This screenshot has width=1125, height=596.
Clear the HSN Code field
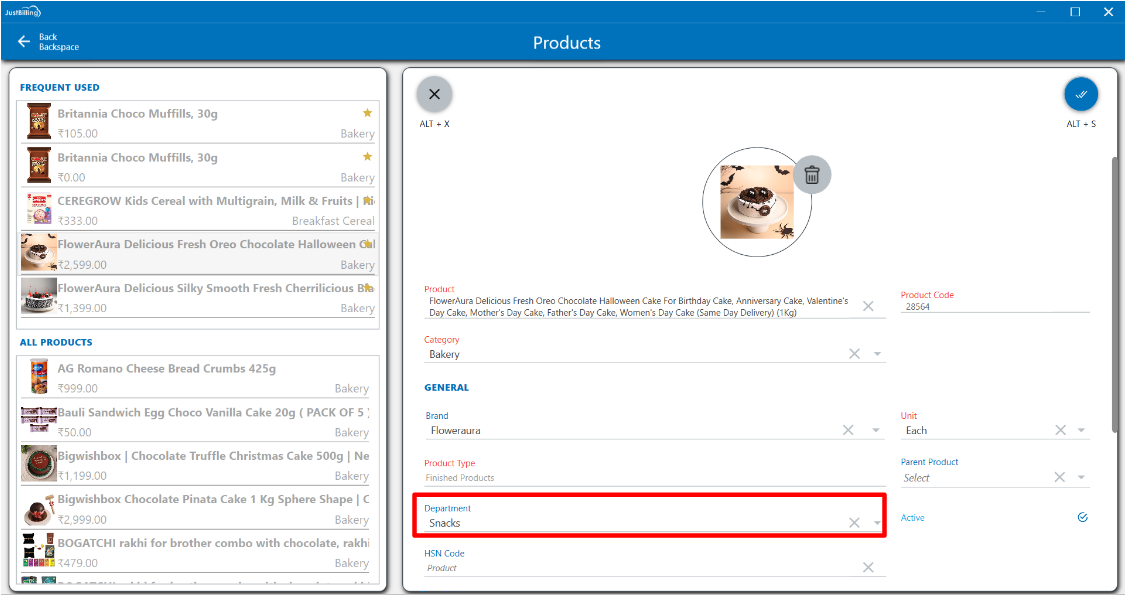(x=868, y=567)
